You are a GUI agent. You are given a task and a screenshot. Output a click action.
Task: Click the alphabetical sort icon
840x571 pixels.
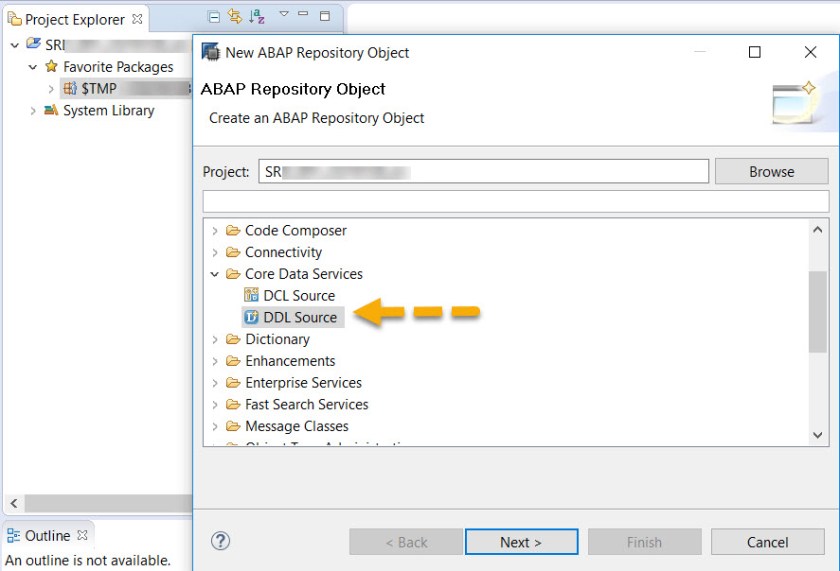tap(257, 16)
